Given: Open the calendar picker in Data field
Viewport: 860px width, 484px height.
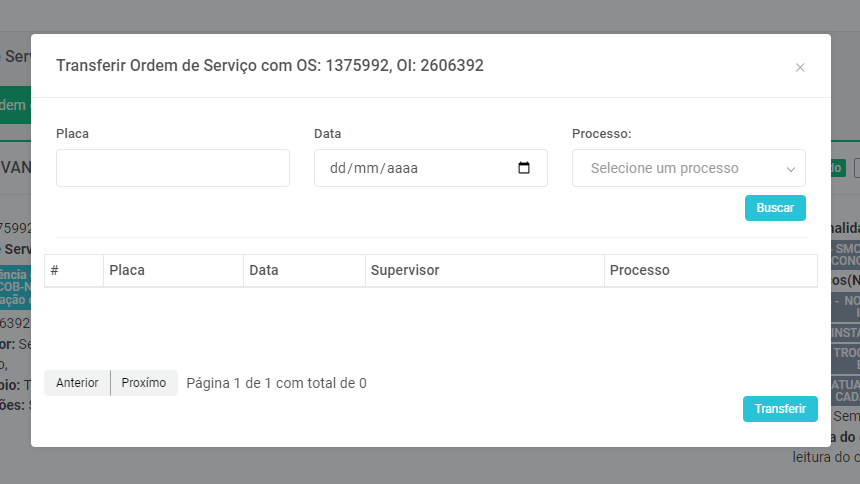Looking at the screenshot, I should 524,168.
